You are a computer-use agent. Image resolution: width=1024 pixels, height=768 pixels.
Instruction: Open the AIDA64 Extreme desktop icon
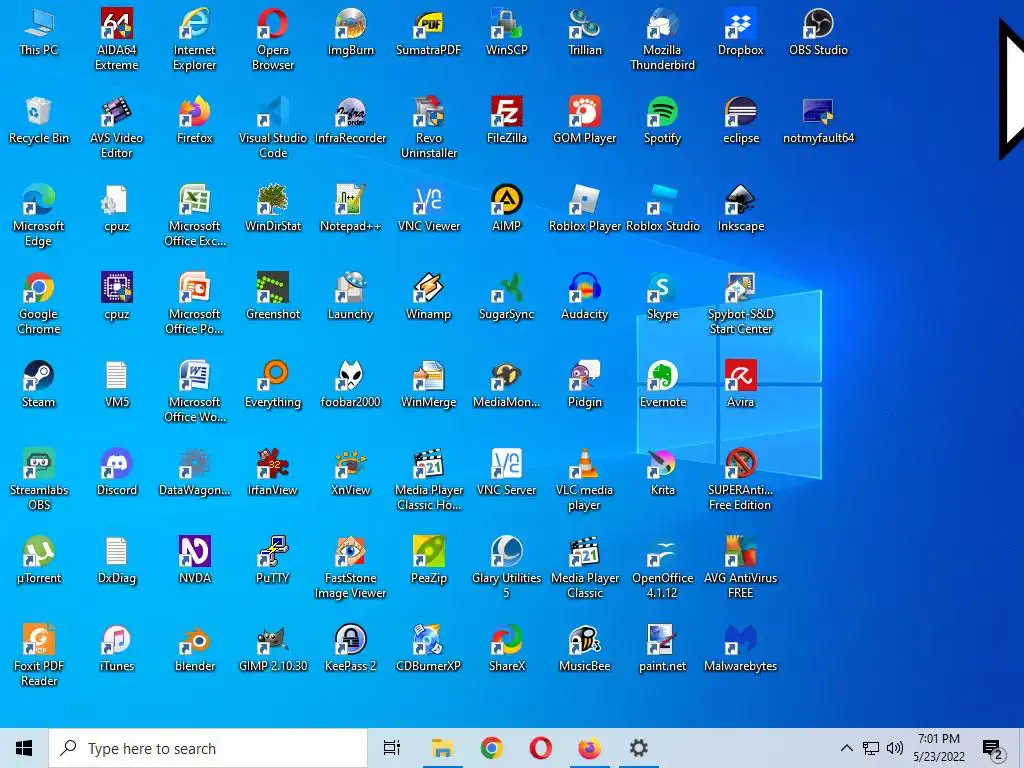point(116,39)
